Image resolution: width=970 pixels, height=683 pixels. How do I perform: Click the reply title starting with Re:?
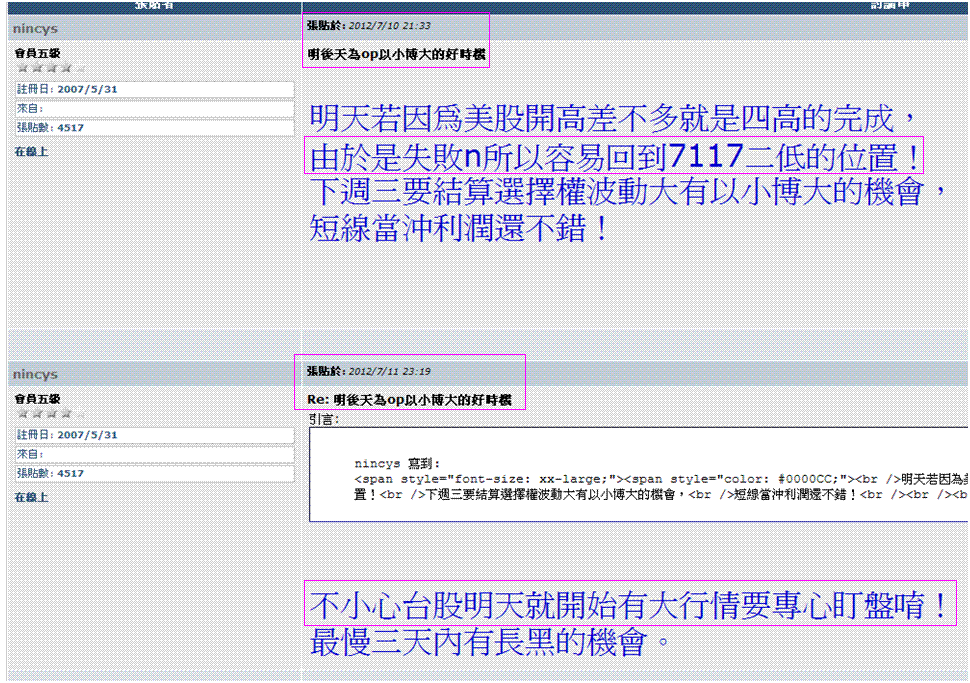pyautogui.click(x=409, y=400)
